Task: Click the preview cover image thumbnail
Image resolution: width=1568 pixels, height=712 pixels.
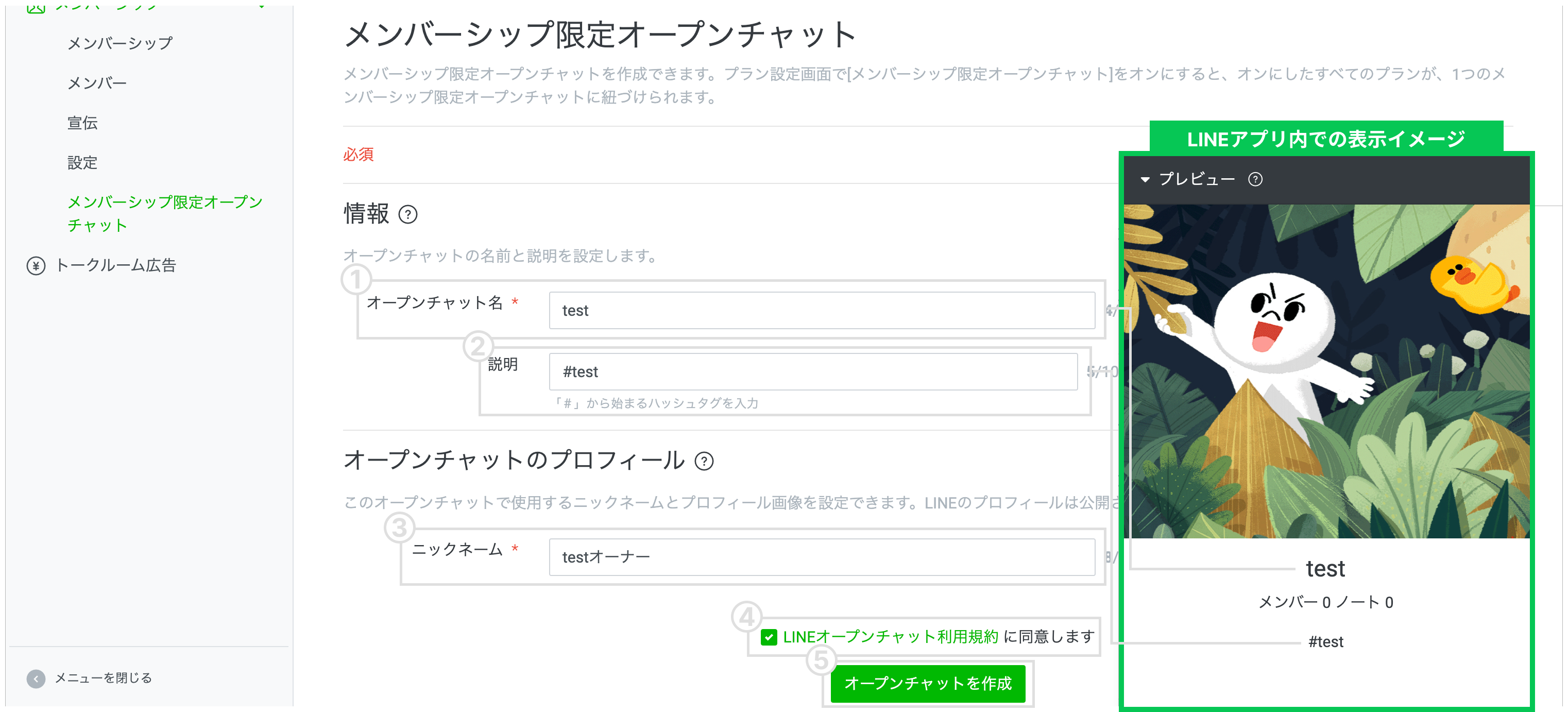Action: click(x=1326, y=371)
